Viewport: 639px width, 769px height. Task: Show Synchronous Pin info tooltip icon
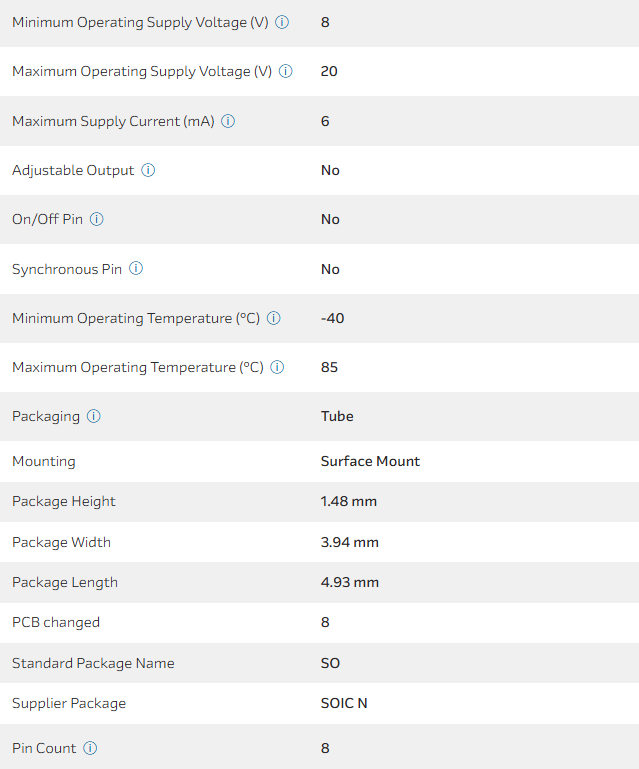(136, 269)
